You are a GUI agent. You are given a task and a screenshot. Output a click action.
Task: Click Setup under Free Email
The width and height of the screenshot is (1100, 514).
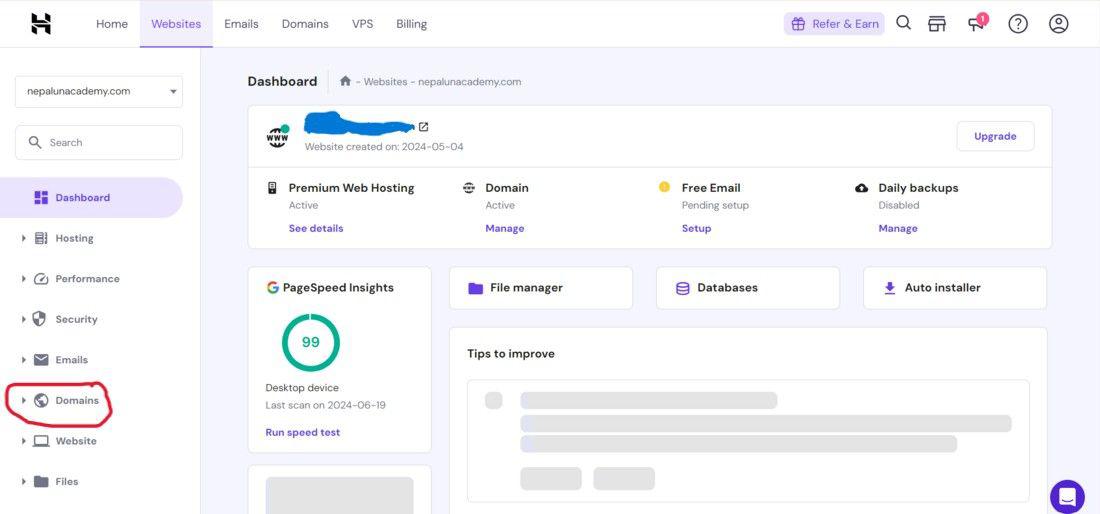pyautogui.click(x=696, y=229)
